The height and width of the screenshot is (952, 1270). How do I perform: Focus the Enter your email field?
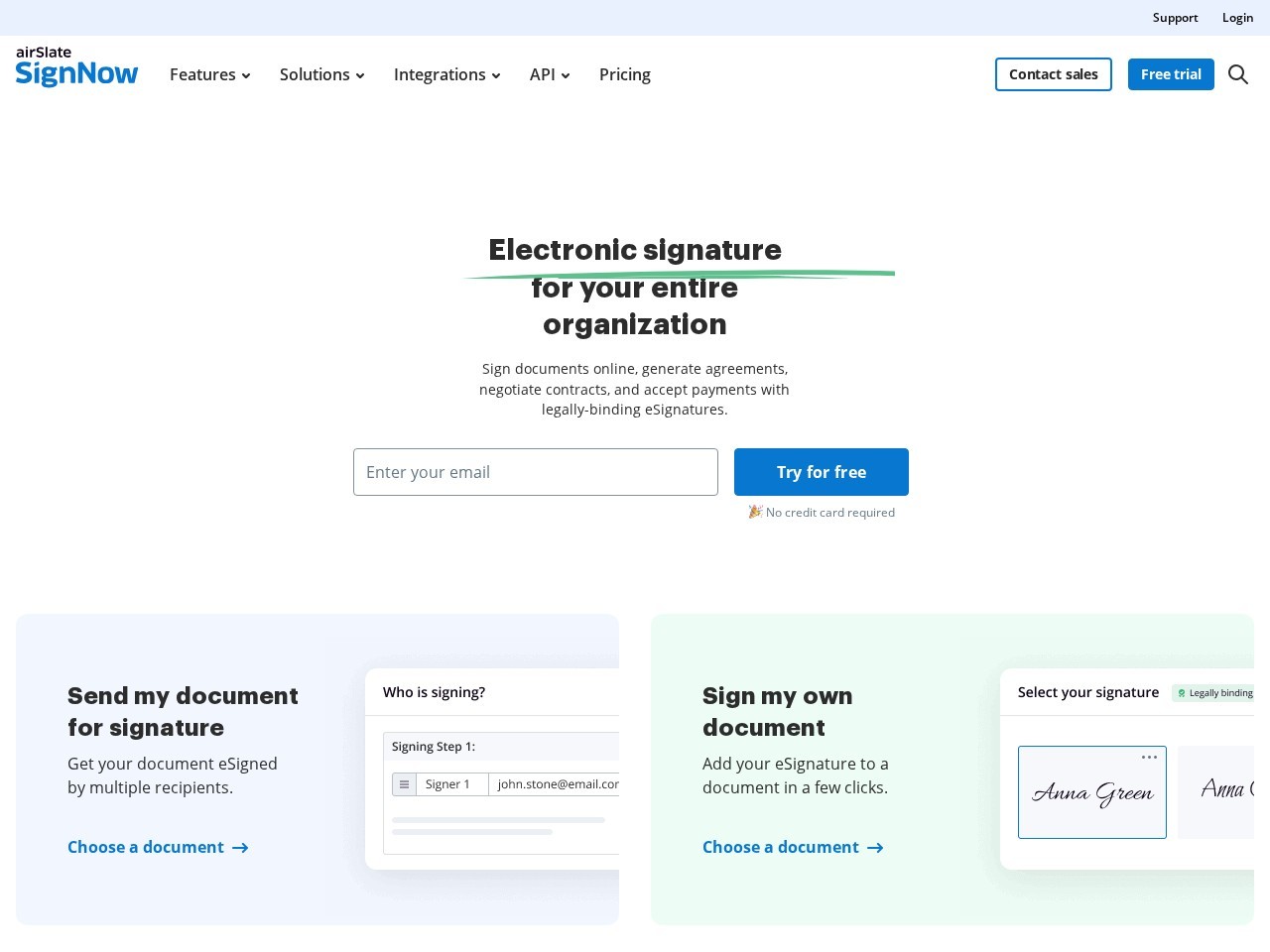click(536, 472)
